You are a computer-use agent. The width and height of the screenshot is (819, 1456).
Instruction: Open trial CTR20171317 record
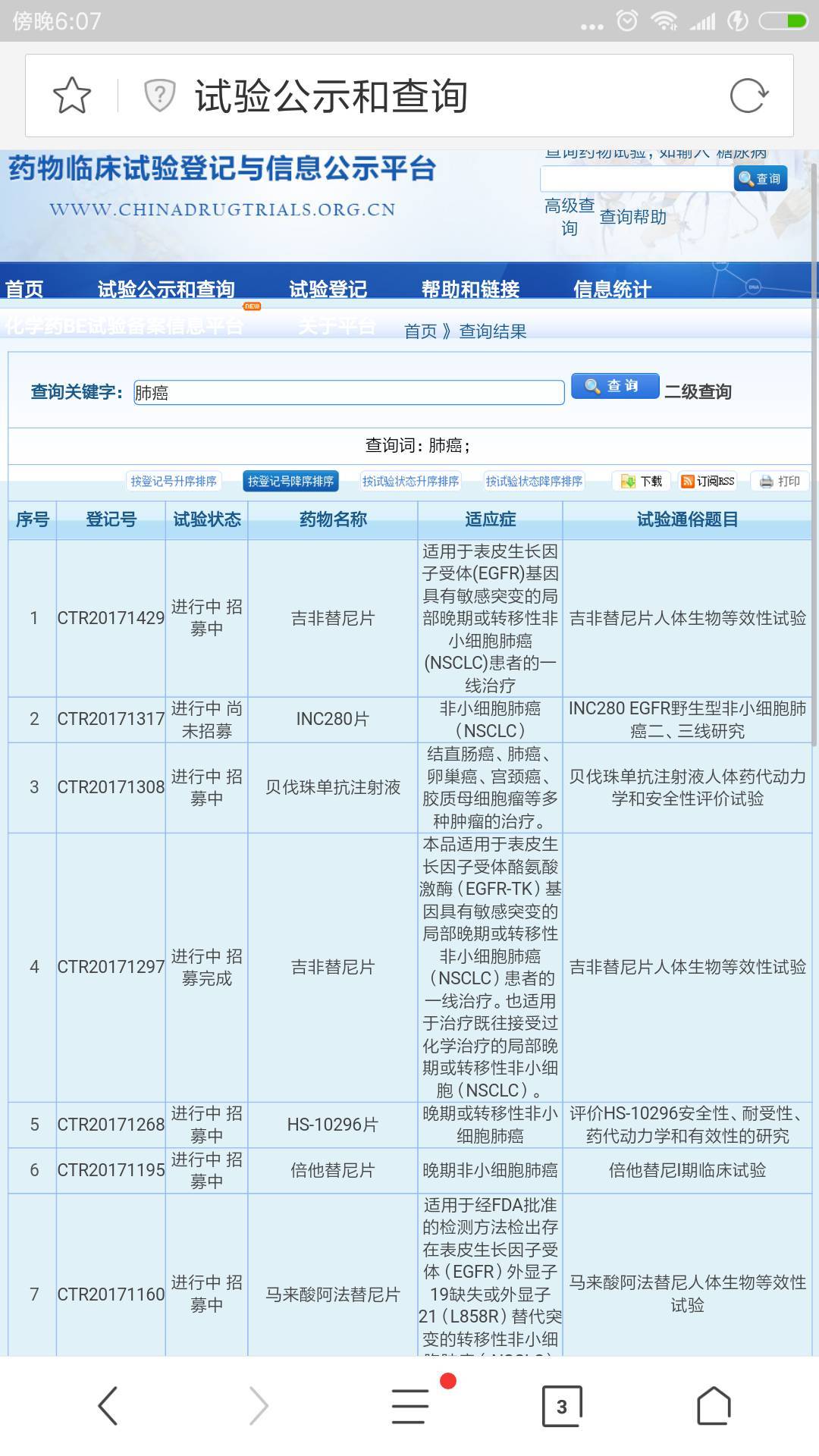(111, 719)
